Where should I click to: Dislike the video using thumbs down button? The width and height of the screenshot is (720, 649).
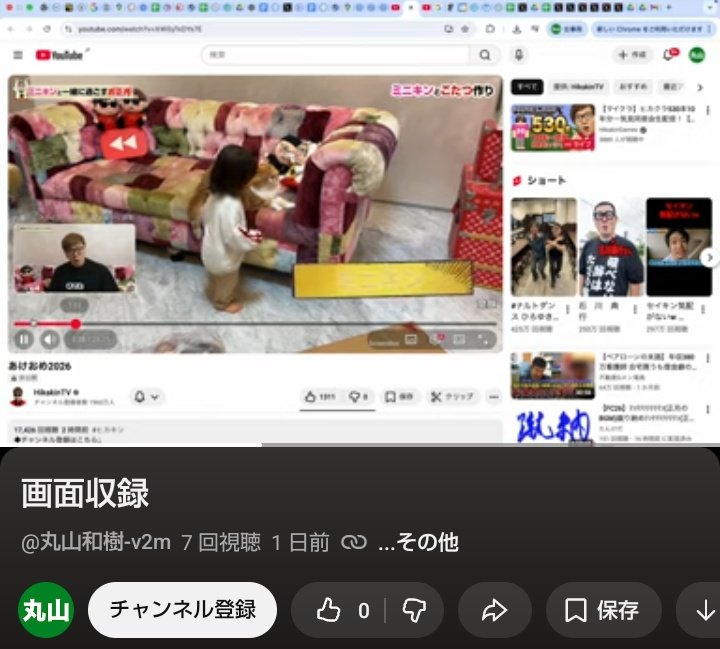click(x=414, y=610)
